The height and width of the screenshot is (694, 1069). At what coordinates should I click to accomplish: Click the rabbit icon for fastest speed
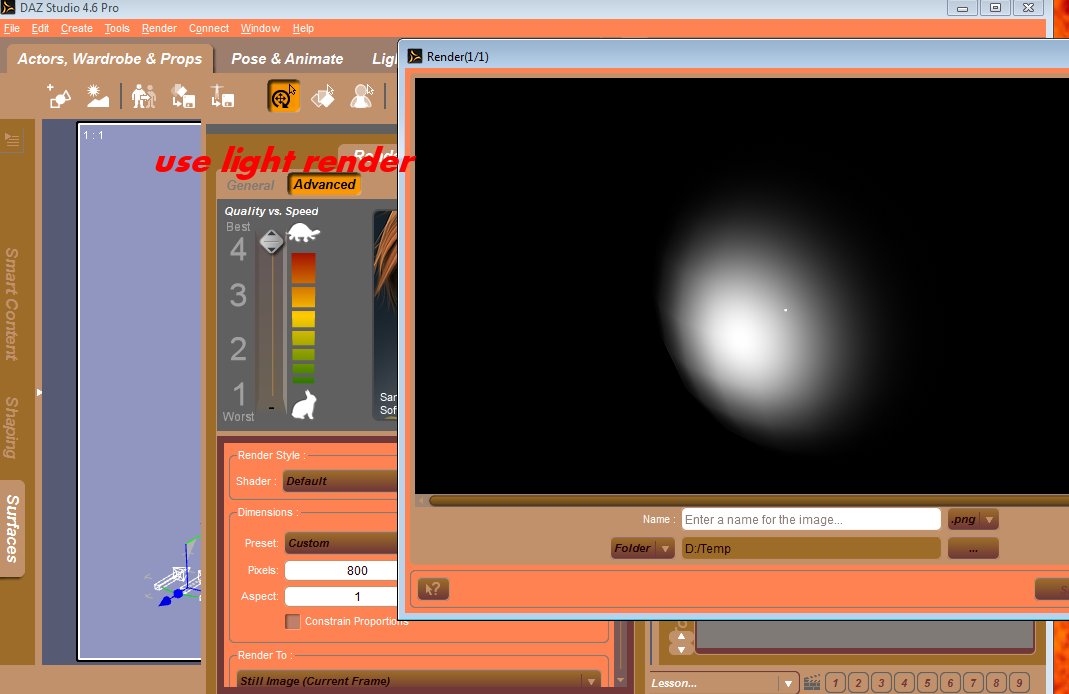tap(304, 405)
